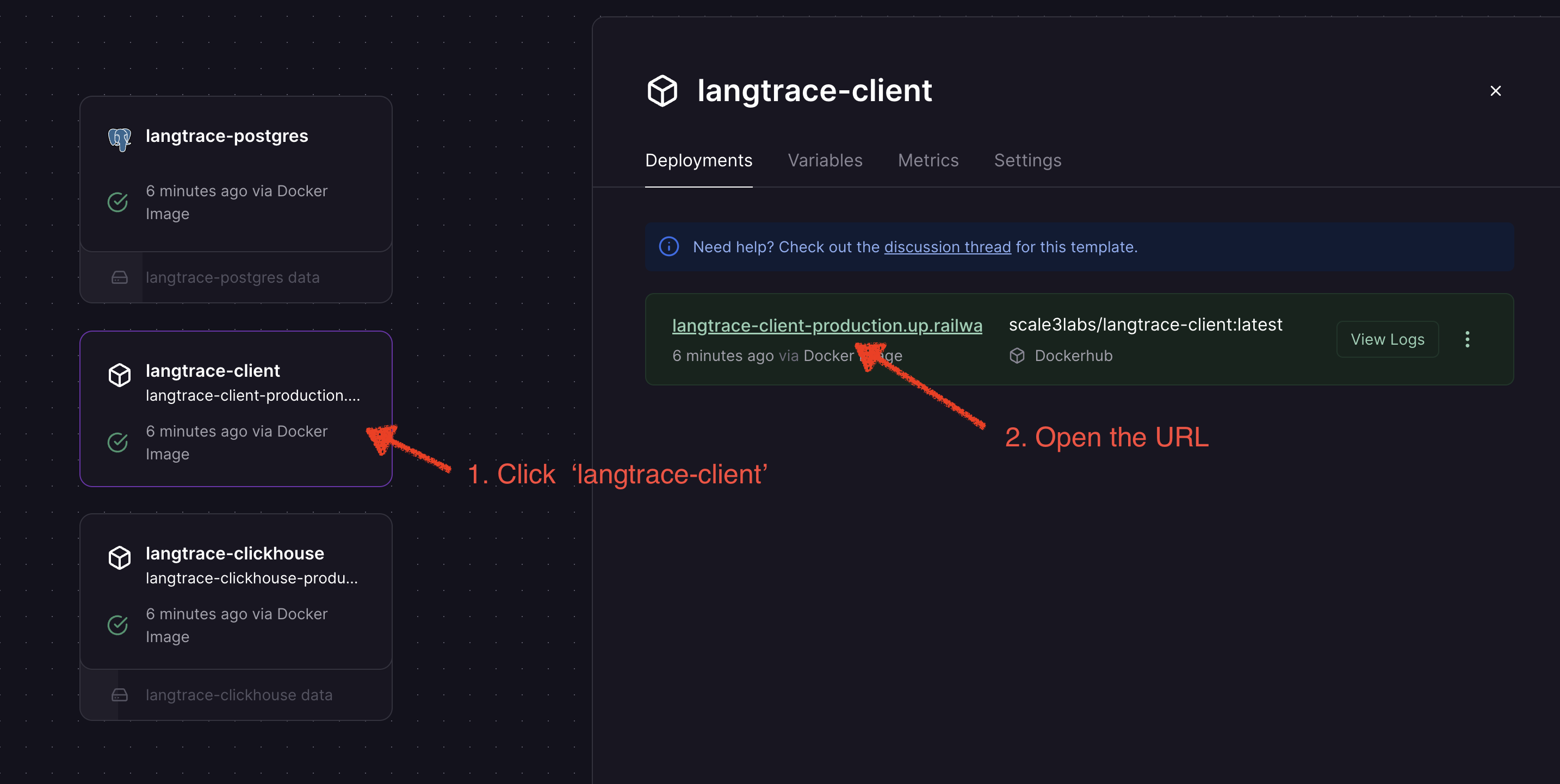Click the langtrace-clickhouse cube icon

click(119, 558)
